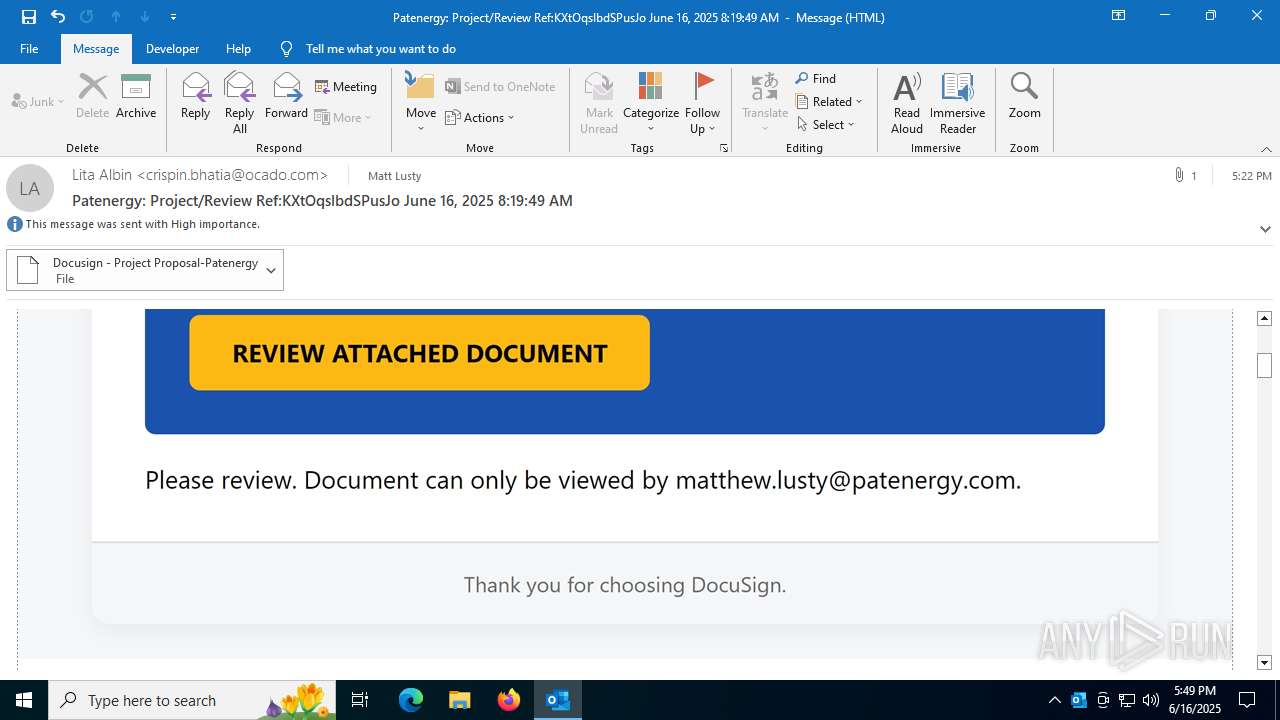Open the Docusign Project Proposal attachment
Viewport: 1280px width, 720px height.
coord(133,270)
